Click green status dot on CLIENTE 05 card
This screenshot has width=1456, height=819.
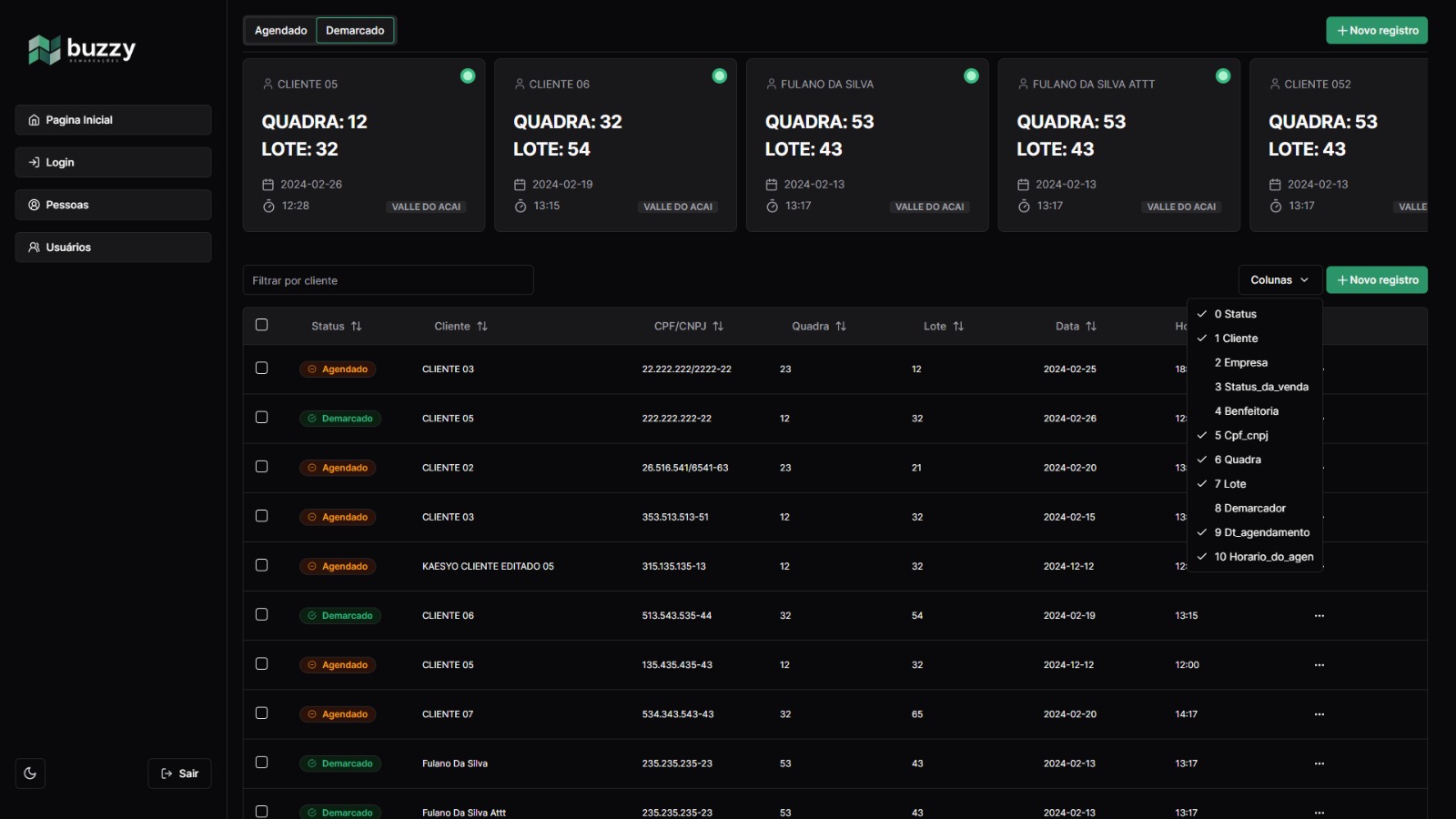pos(468,76)
